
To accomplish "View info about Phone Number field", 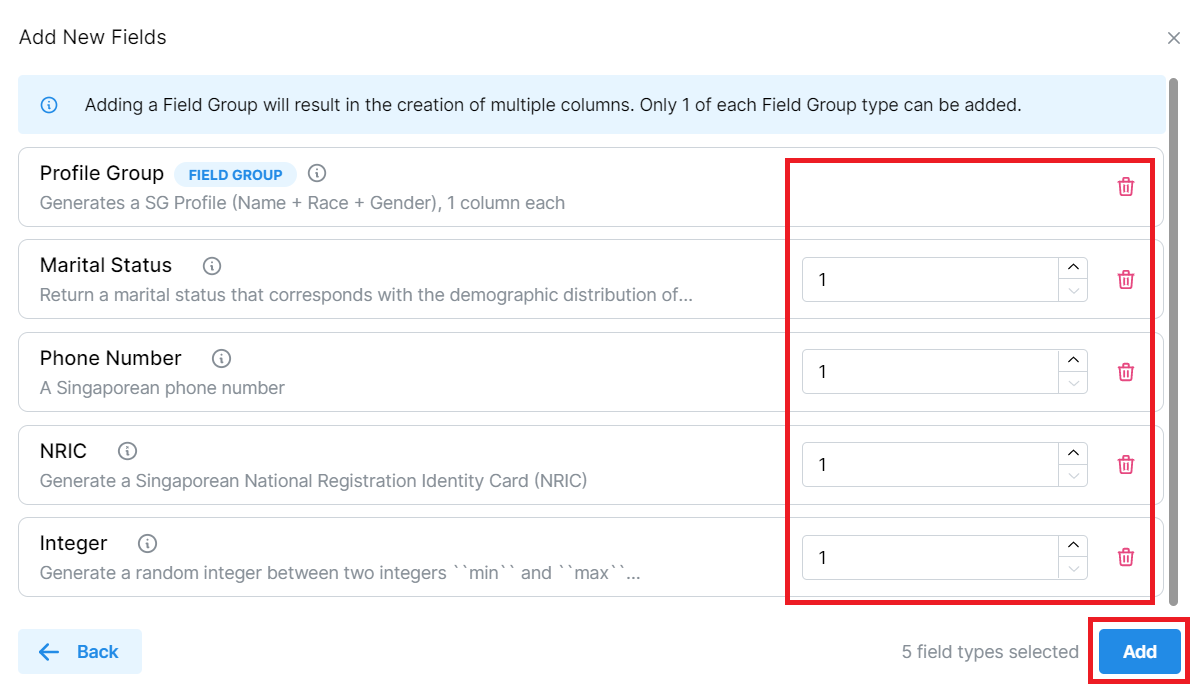I will tap(222, 358).
